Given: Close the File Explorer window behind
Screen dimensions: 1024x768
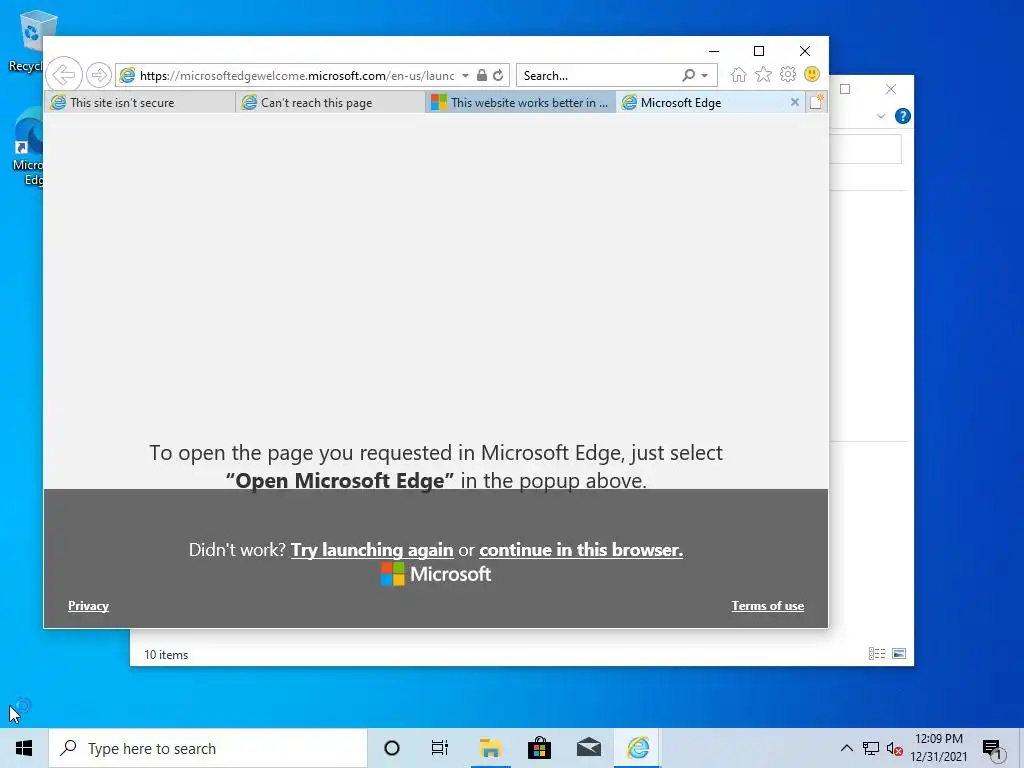Looking at the screenshot, I should [891, 89].
